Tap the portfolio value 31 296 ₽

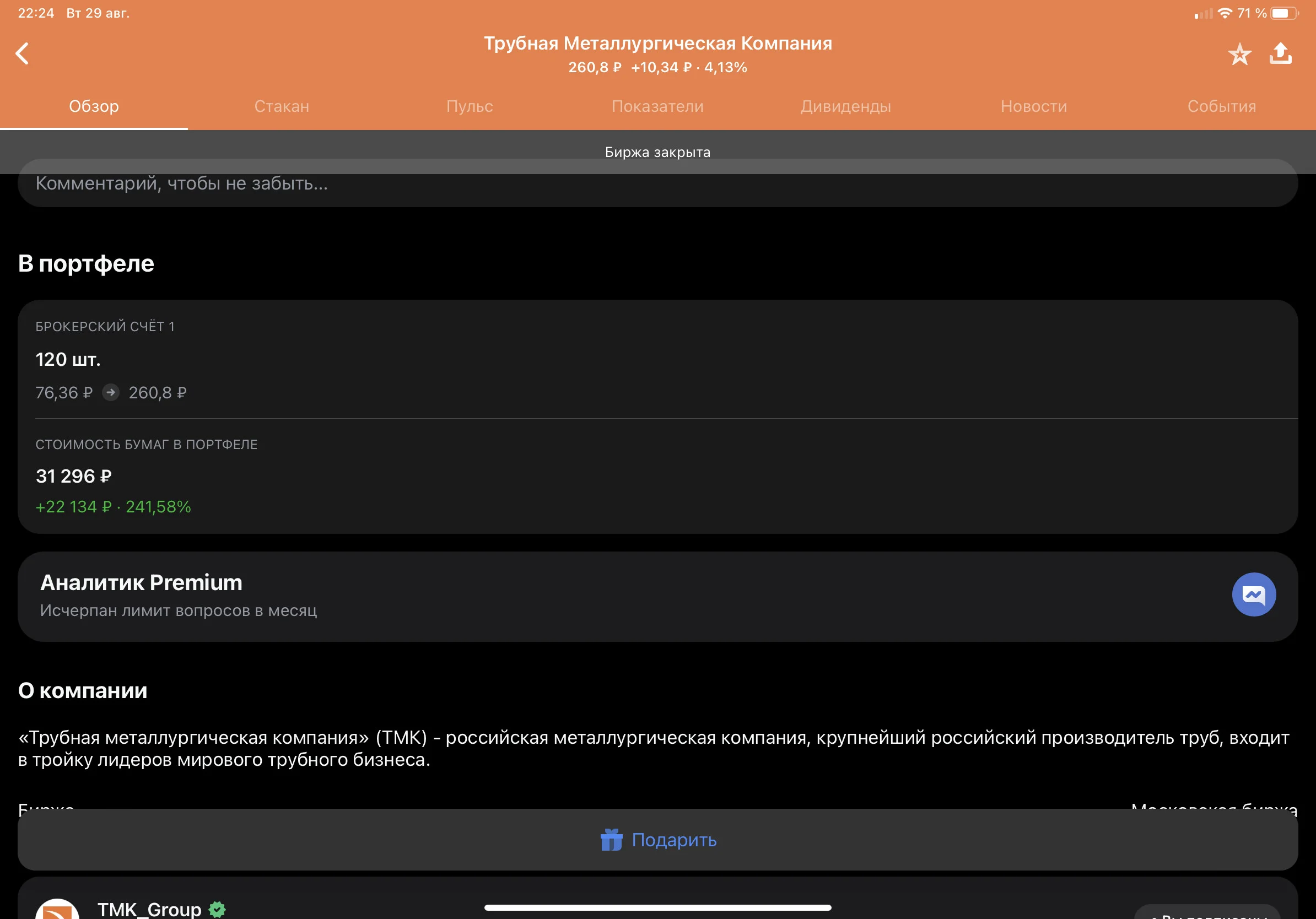[73, 476]
